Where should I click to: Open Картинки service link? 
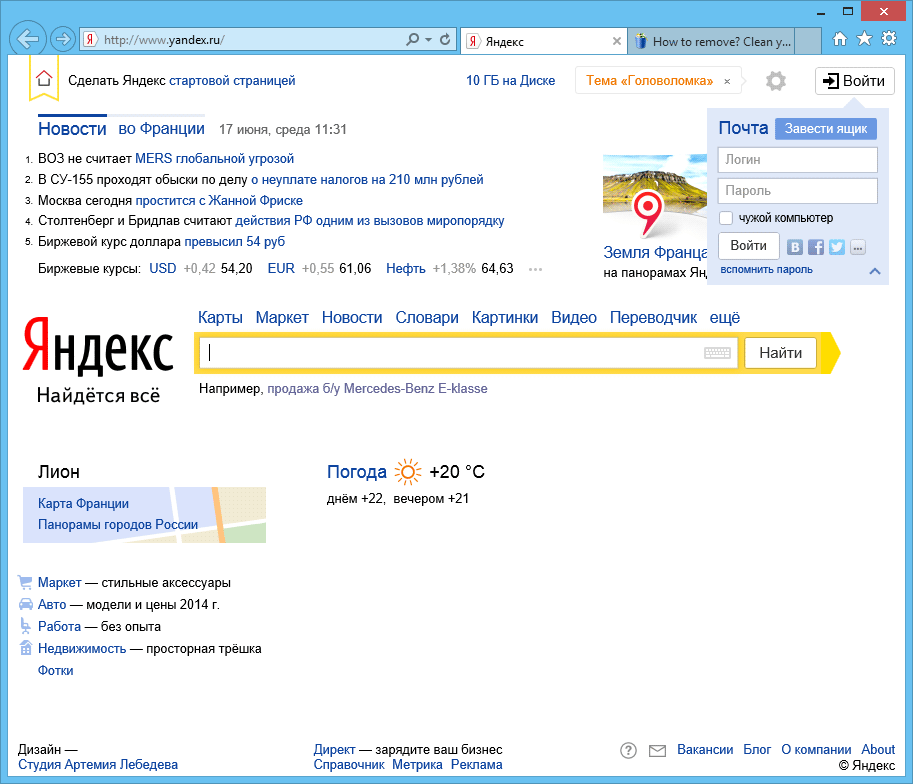coord(505,317)
